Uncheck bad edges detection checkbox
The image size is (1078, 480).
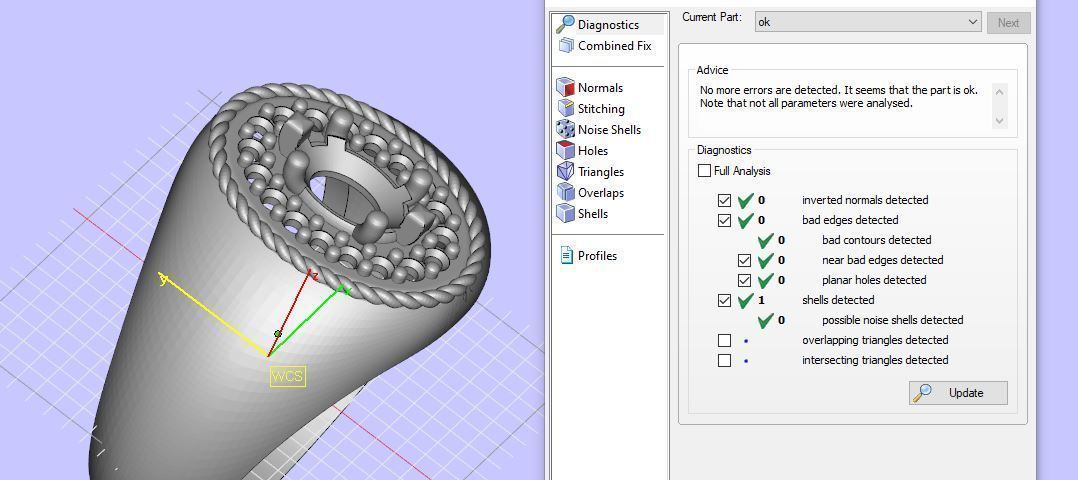click(724, 221)
